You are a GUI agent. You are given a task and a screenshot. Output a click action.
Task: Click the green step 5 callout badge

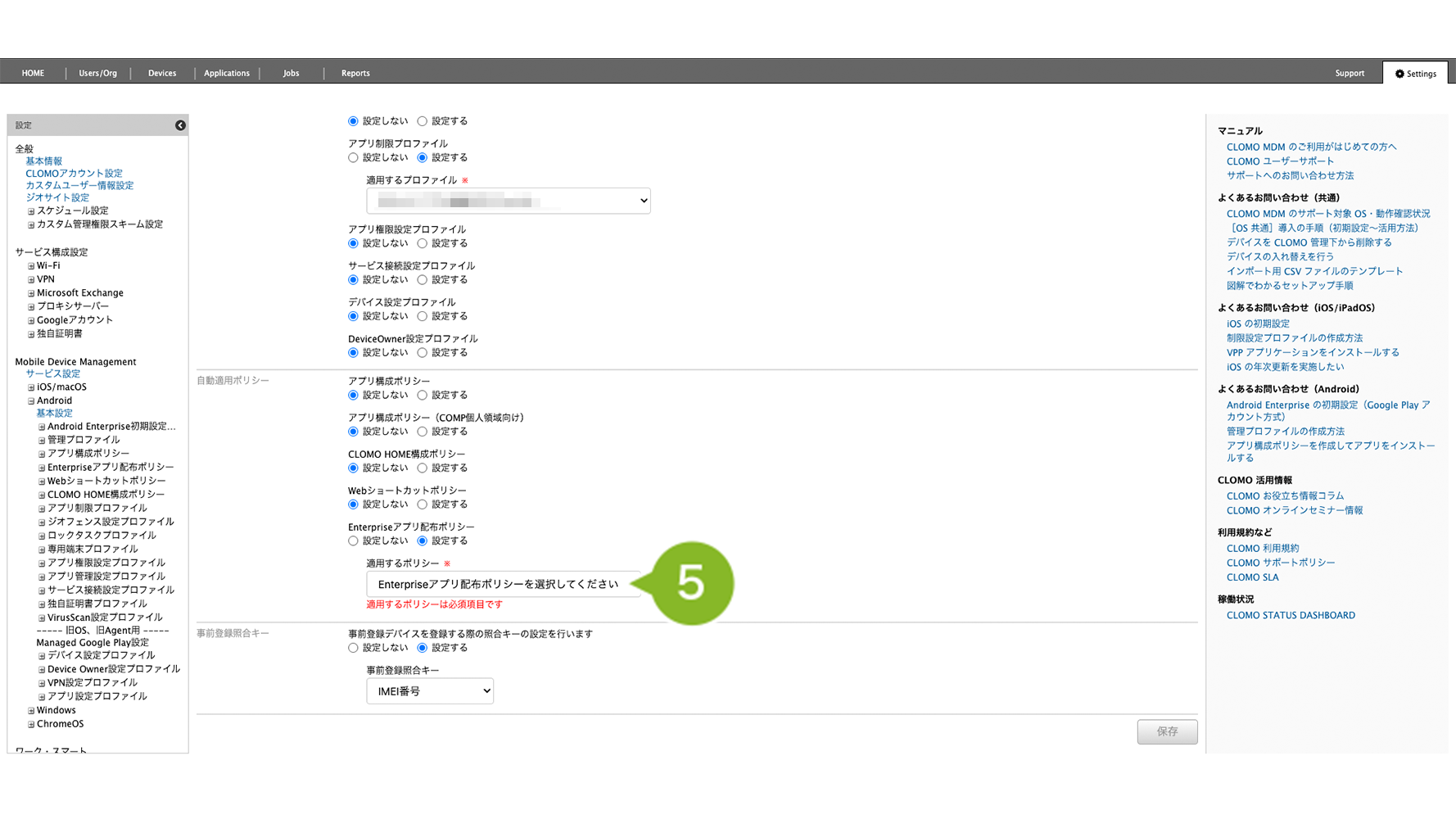[690, 583]
